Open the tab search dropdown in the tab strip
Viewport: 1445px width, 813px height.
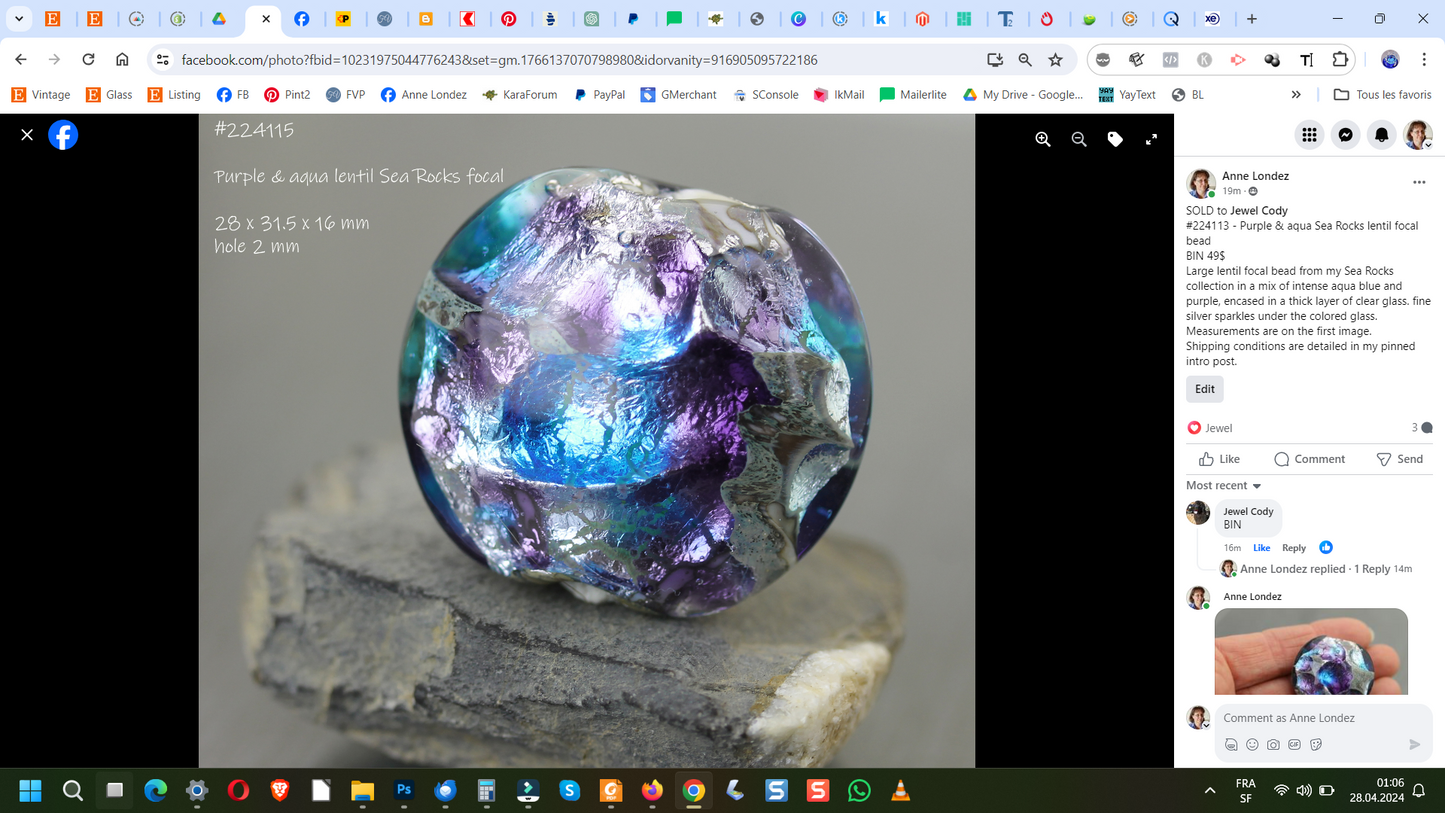(18, 19)
